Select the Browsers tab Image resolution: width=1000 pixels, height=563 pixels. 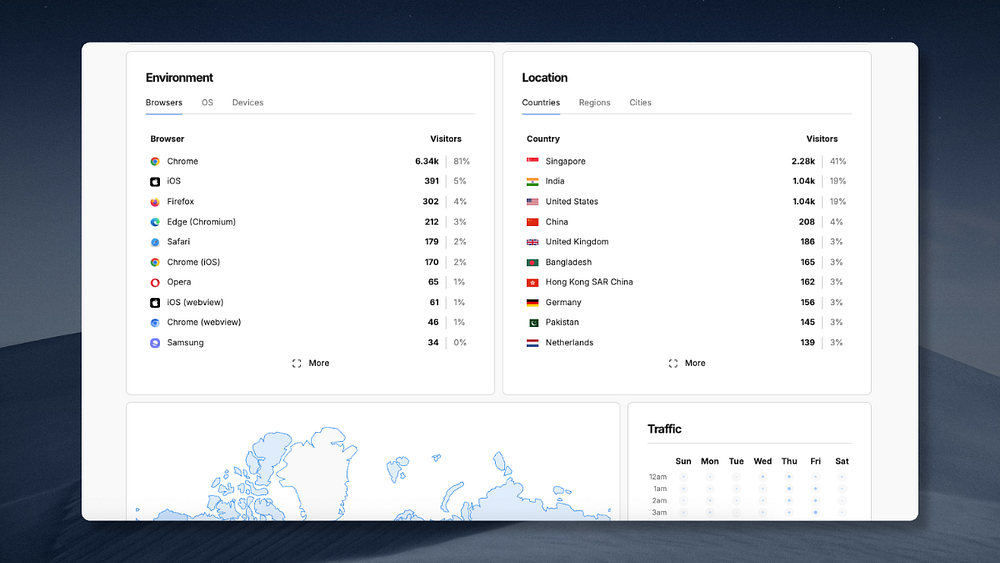point(164,103)
